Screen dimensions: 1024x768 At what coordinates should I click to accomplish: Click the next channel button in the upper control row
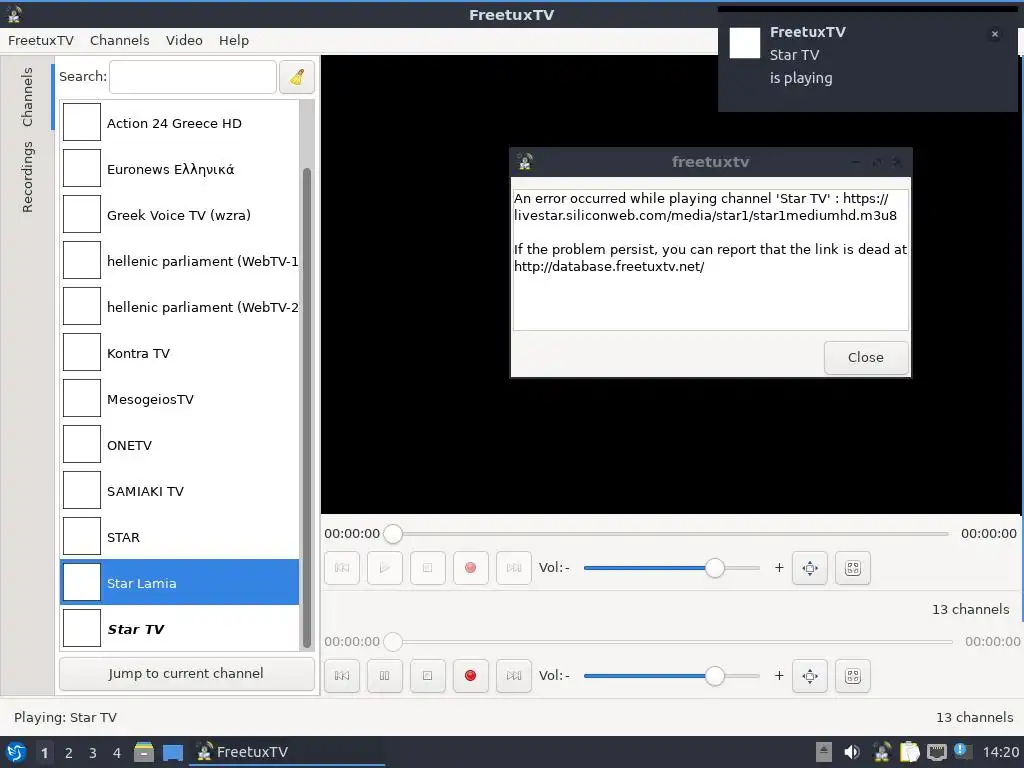514,568
